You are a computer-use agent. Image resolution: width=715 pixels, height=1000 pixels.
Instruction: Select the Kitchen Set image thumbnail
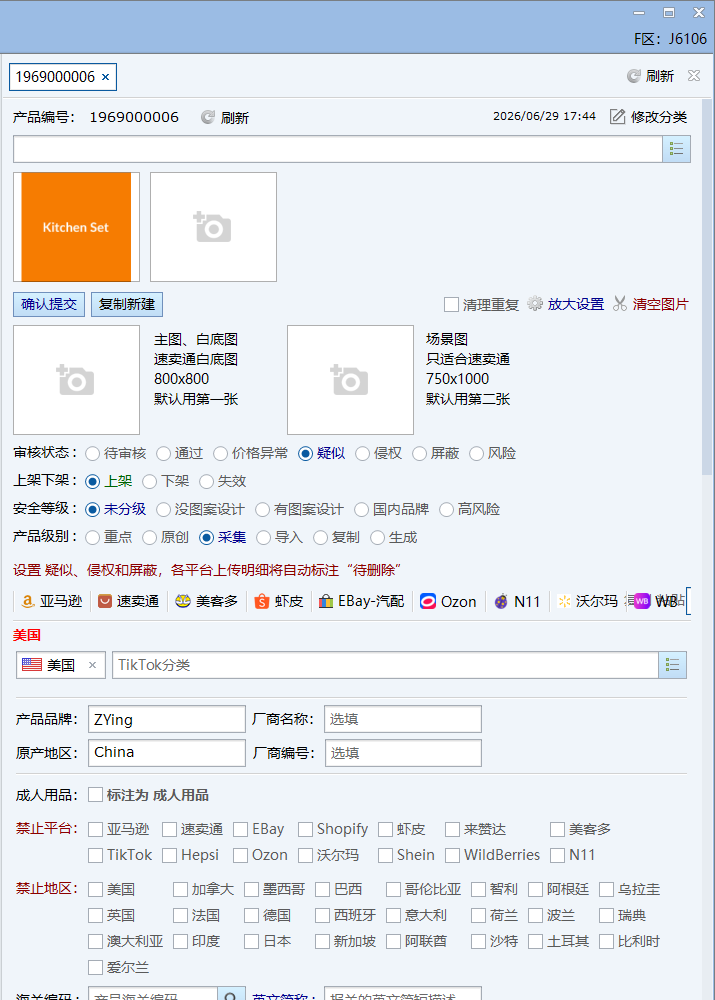click(x=77, y=227)
